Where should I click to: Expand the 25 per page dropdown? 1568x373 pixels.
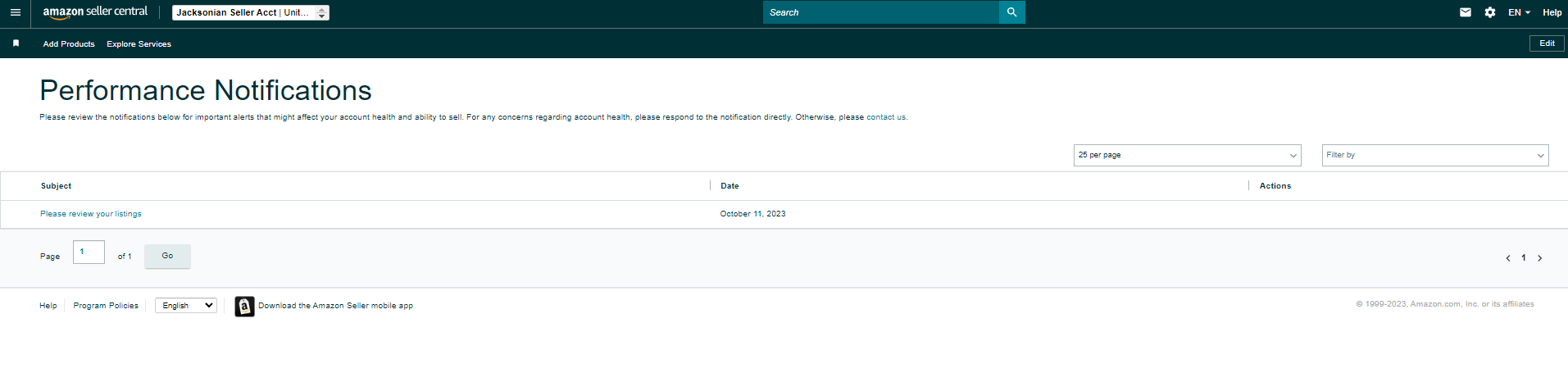click(1188, 155)
